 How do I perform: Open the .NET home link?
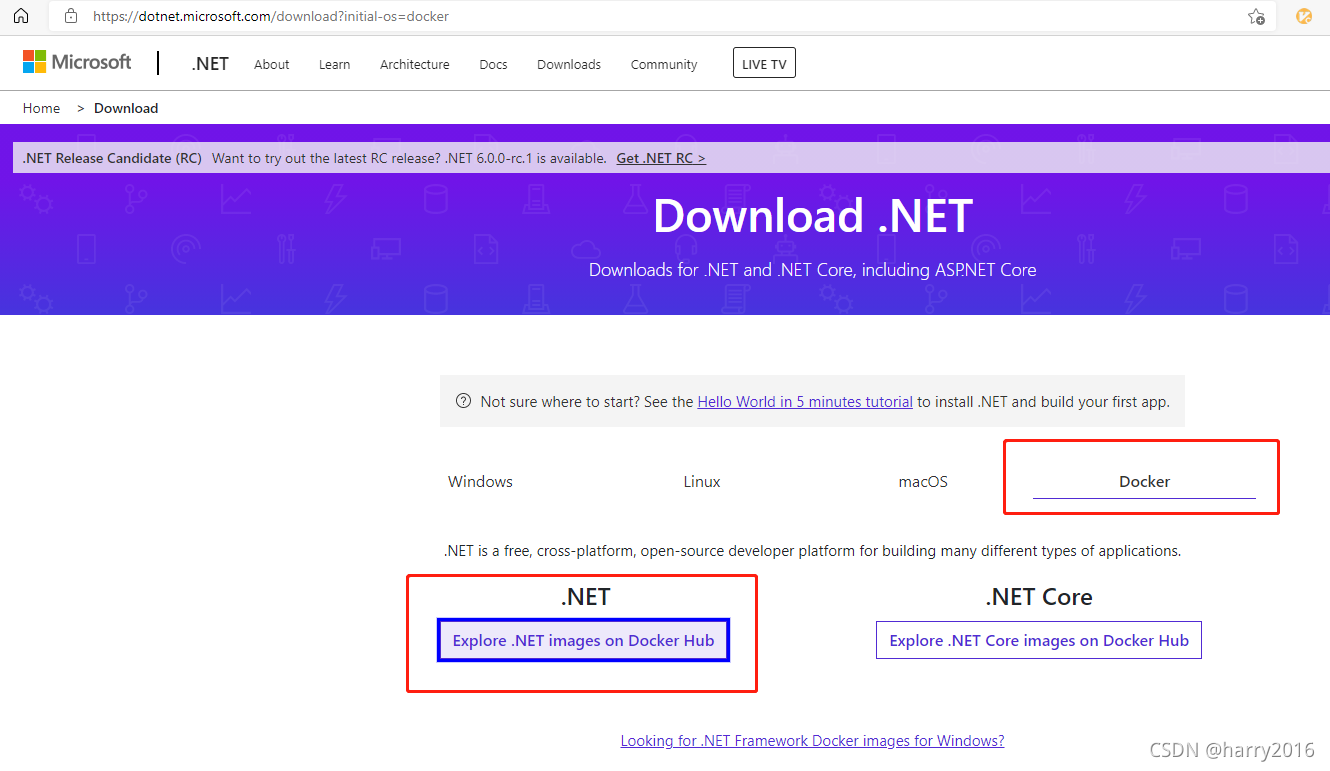point(210,64)
